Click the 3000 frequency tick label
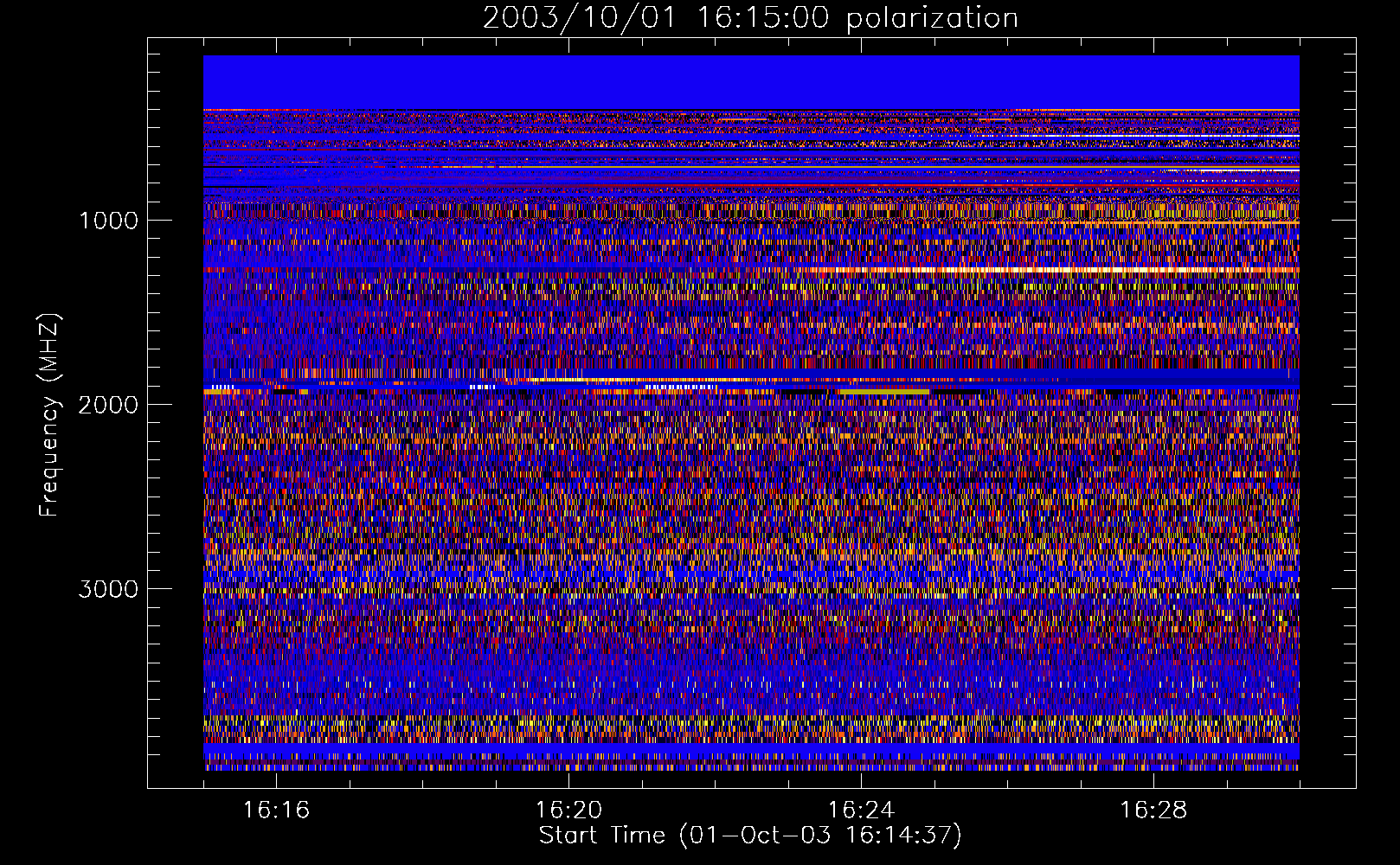Image resolution: width=1400 pixels, height=865 pixels. click(108, 589)
